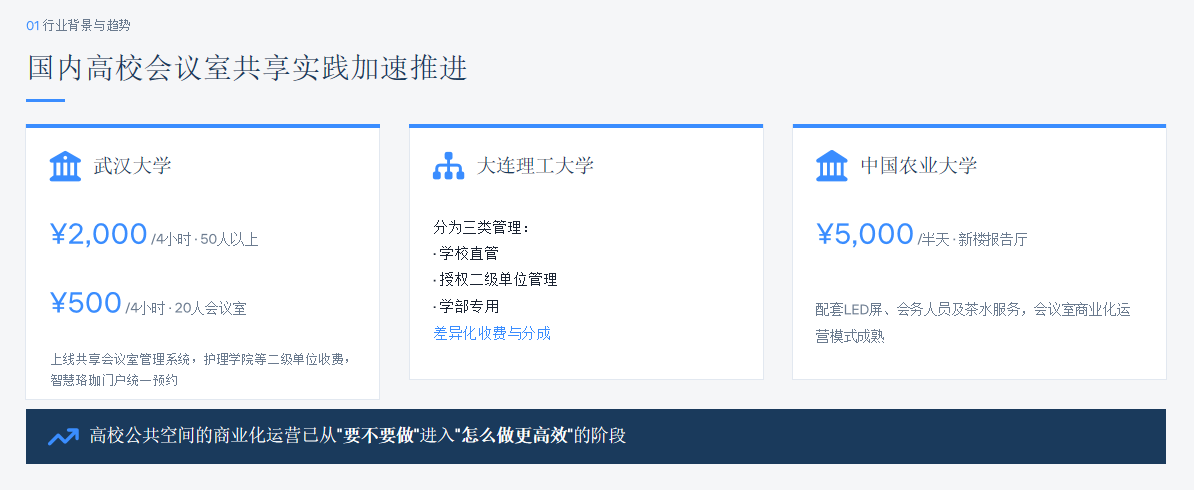This screenshot has height=490, width=1194.
Task: Click the text /4小时·50人以上
Action: pos(205,240)
